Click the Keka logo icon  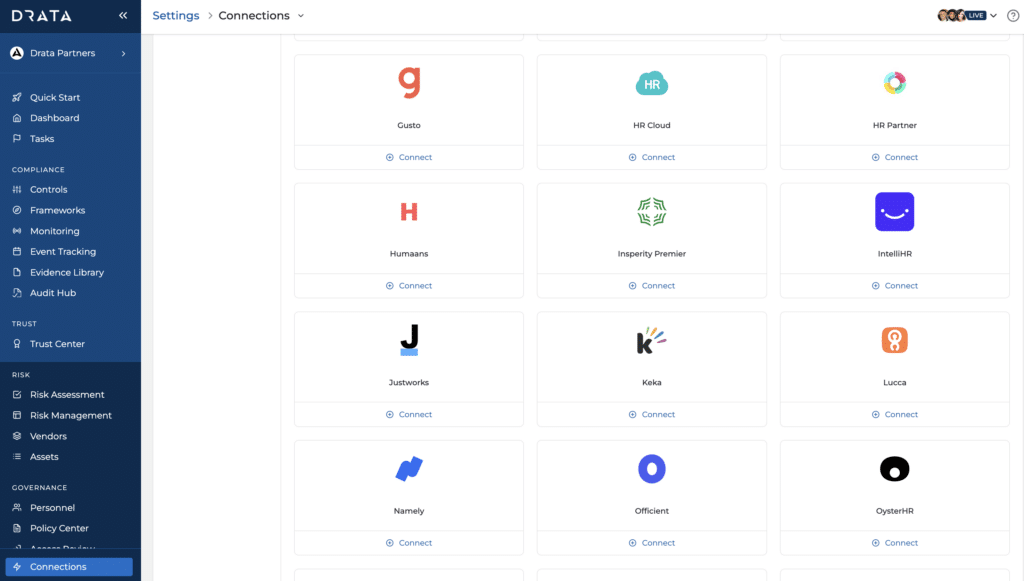[x=652, y=340]
